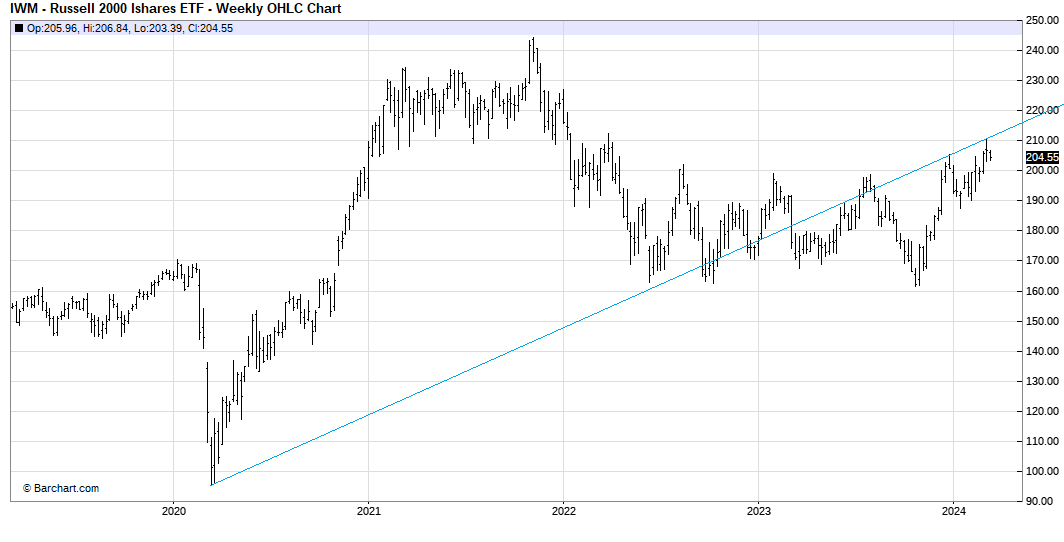Screen dimensions: 1064x542
Task: Click the 2024 date axis label
Action: [953, 511]
